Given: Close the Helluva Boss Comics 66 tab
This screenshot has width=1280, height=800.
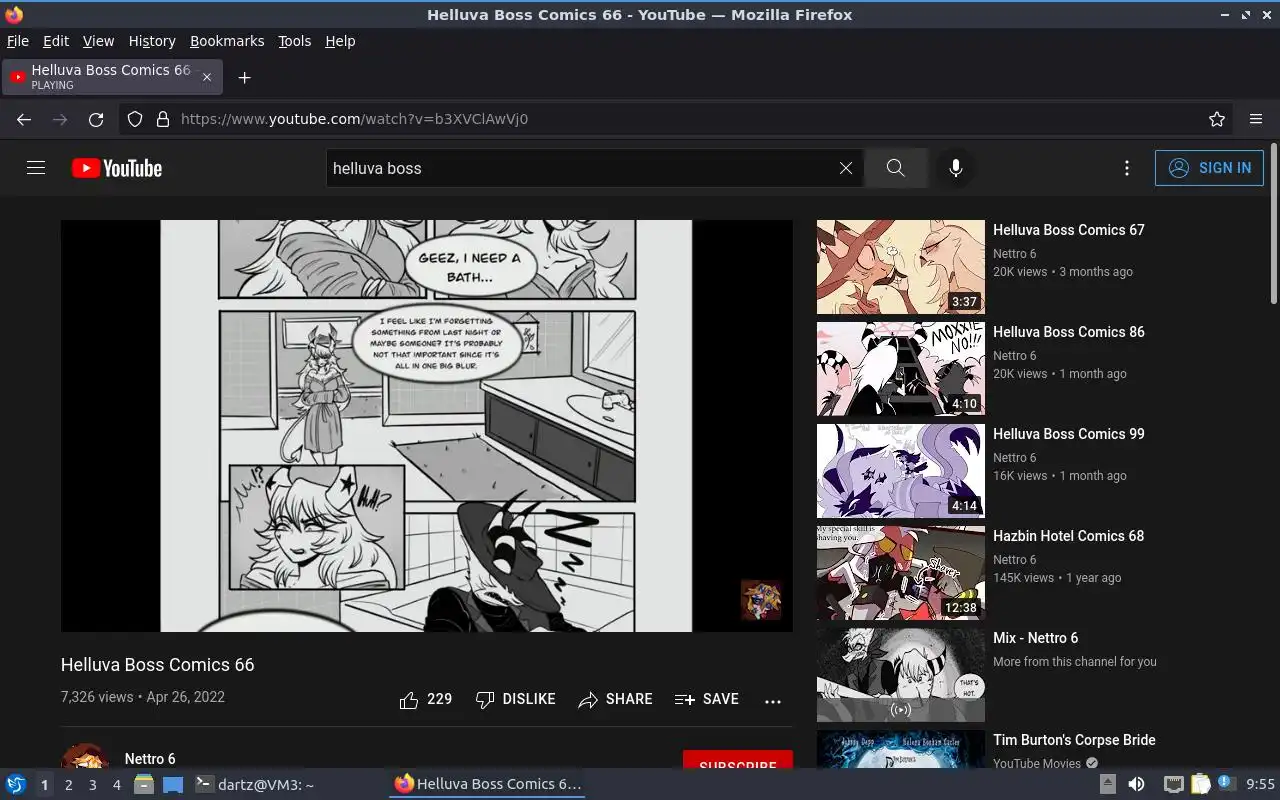Looking at the screenshot, I should click(x=207, y=77).
